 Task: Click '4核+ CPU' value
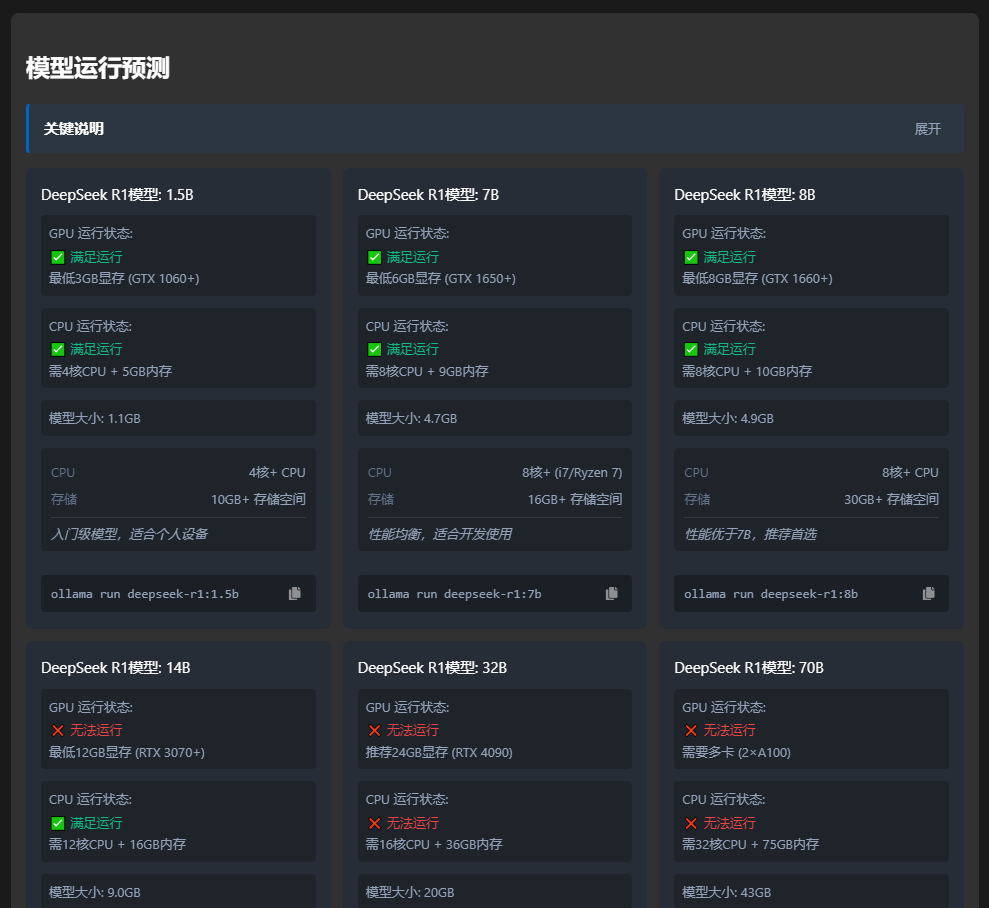tap(277, 473)
